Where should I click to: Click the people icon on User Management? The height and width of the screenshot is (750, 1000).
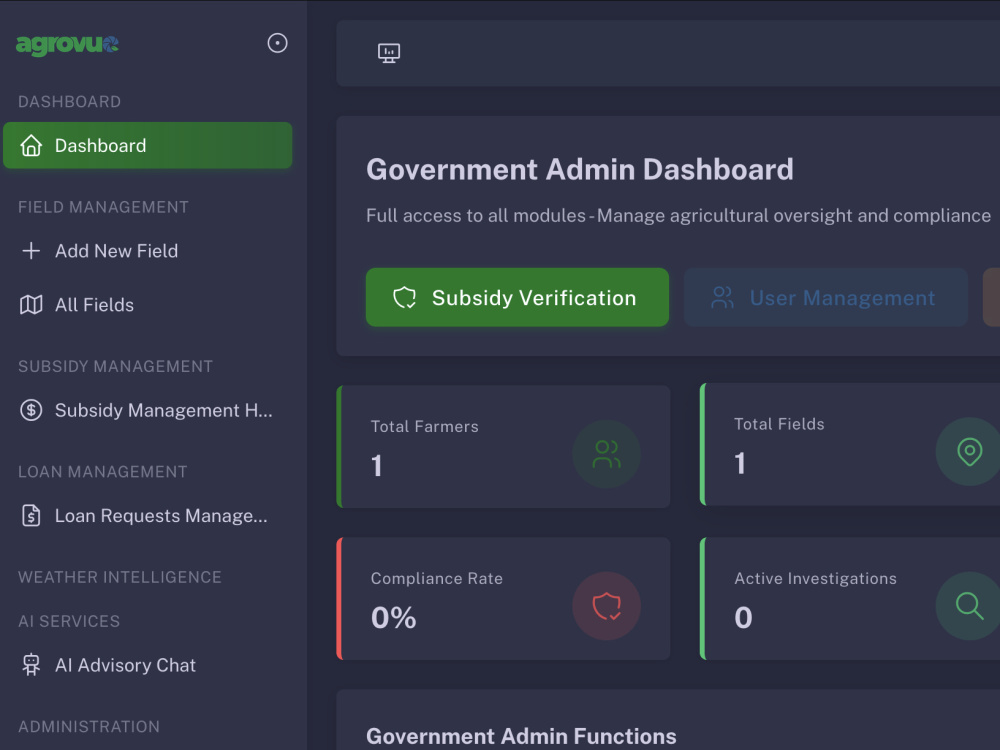pos(723,297)
